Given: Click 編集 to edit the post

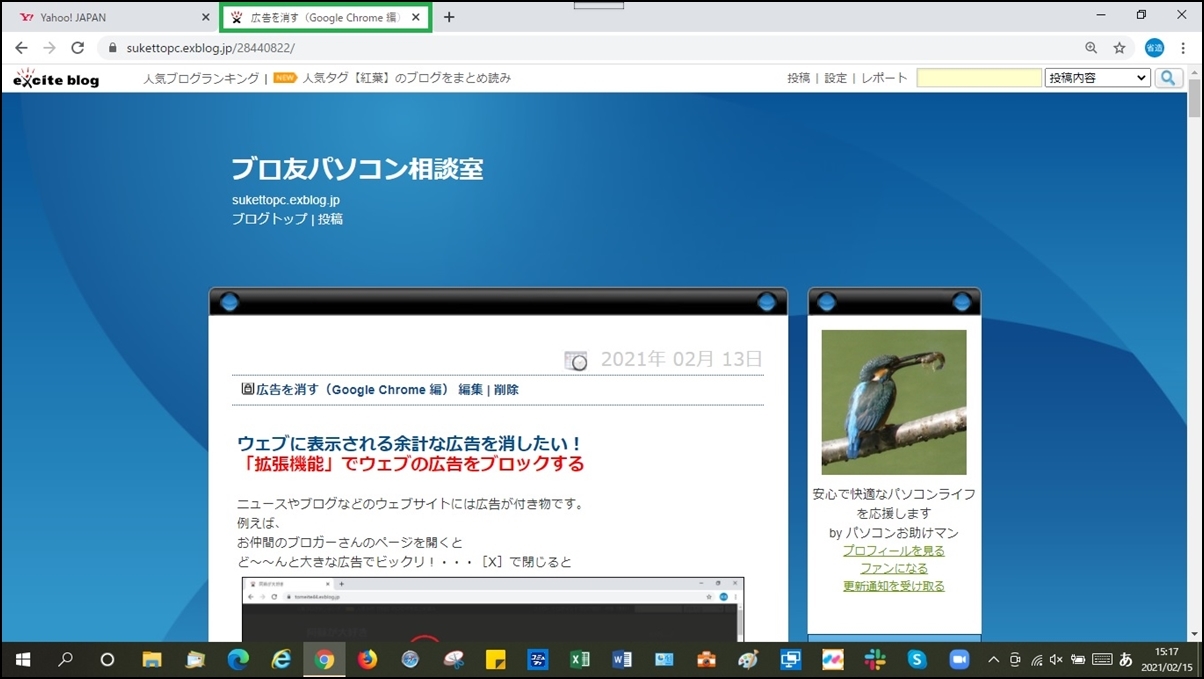Looking at the screenshot, I should click(x=470, y=390).
